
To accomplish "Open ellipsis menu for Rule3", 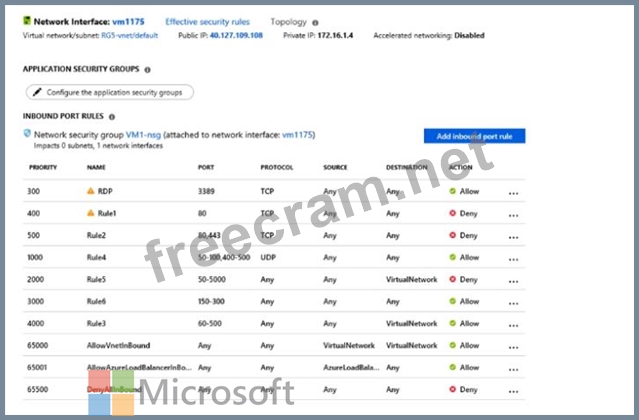I will pos(513,325).
